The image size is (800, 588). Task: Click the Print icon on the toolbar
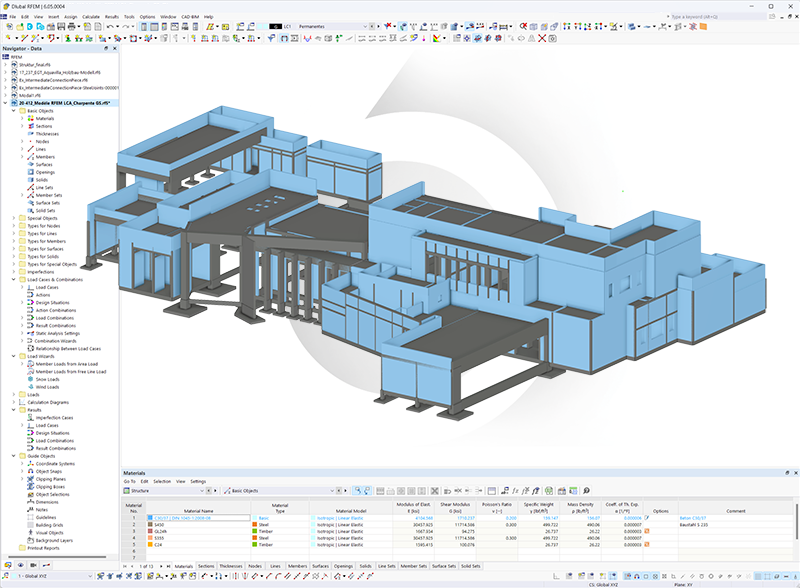72,28
